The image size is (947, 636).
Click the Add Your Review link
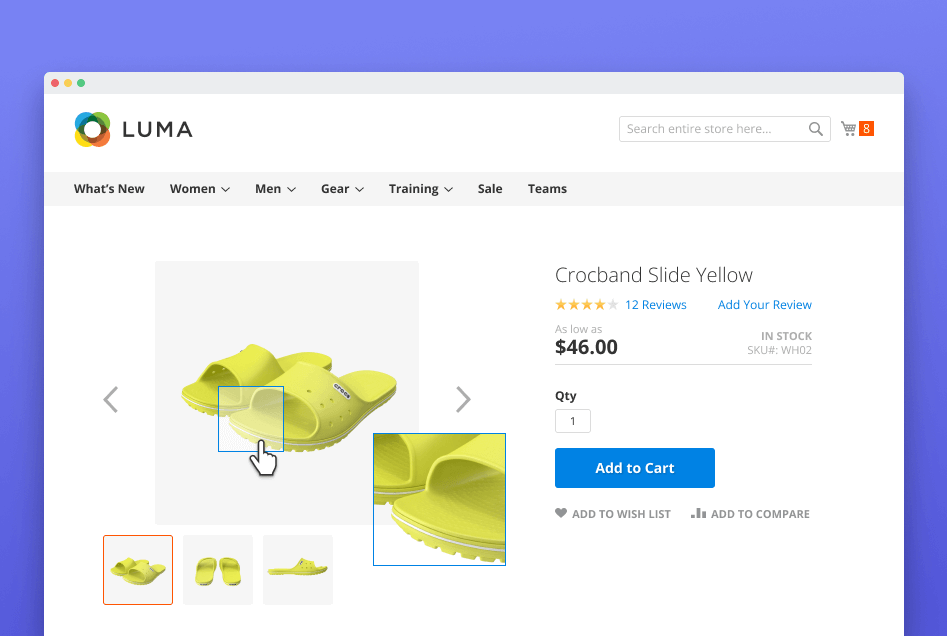764,305
